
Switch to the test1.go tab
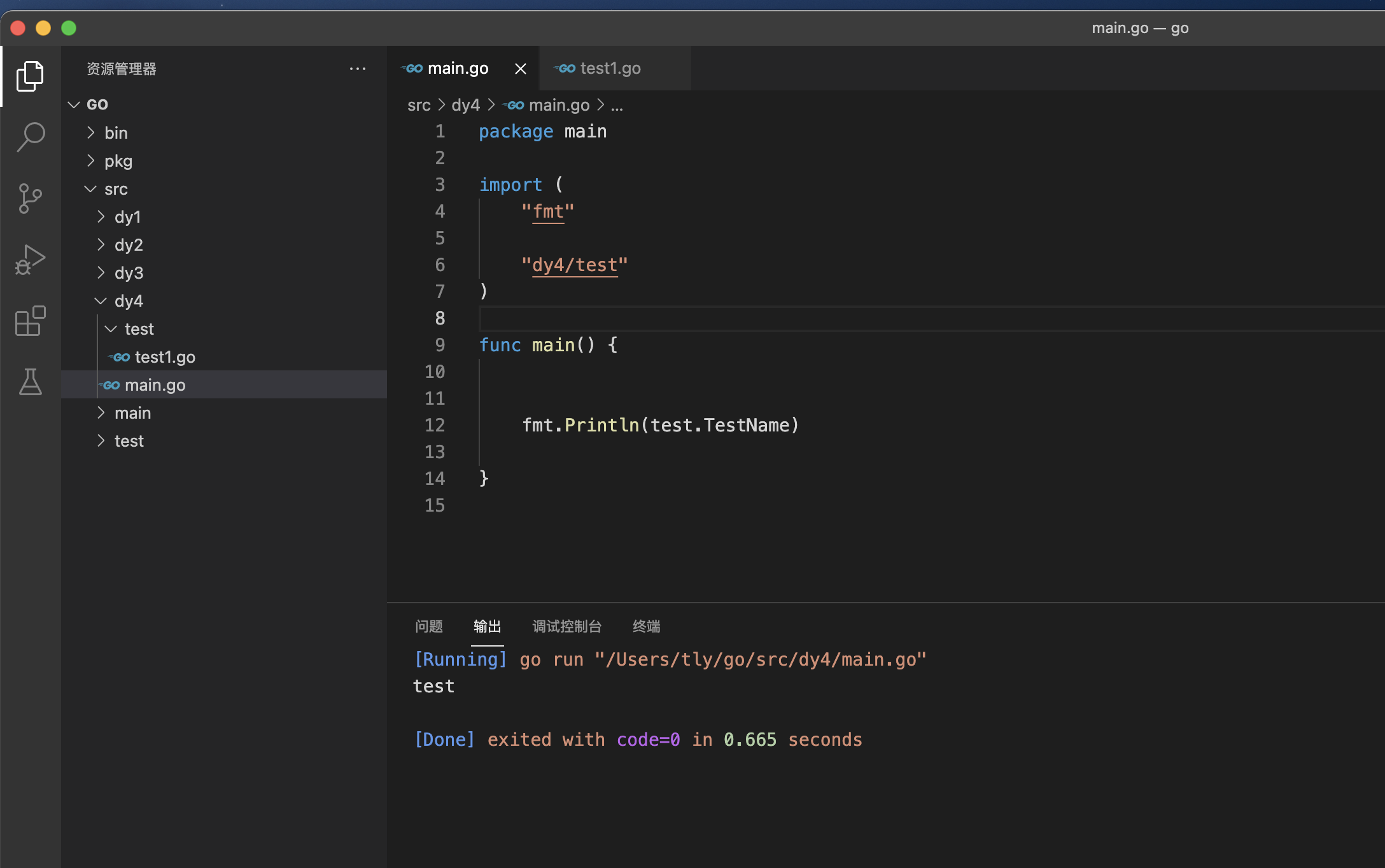click(x=611, y=68)
